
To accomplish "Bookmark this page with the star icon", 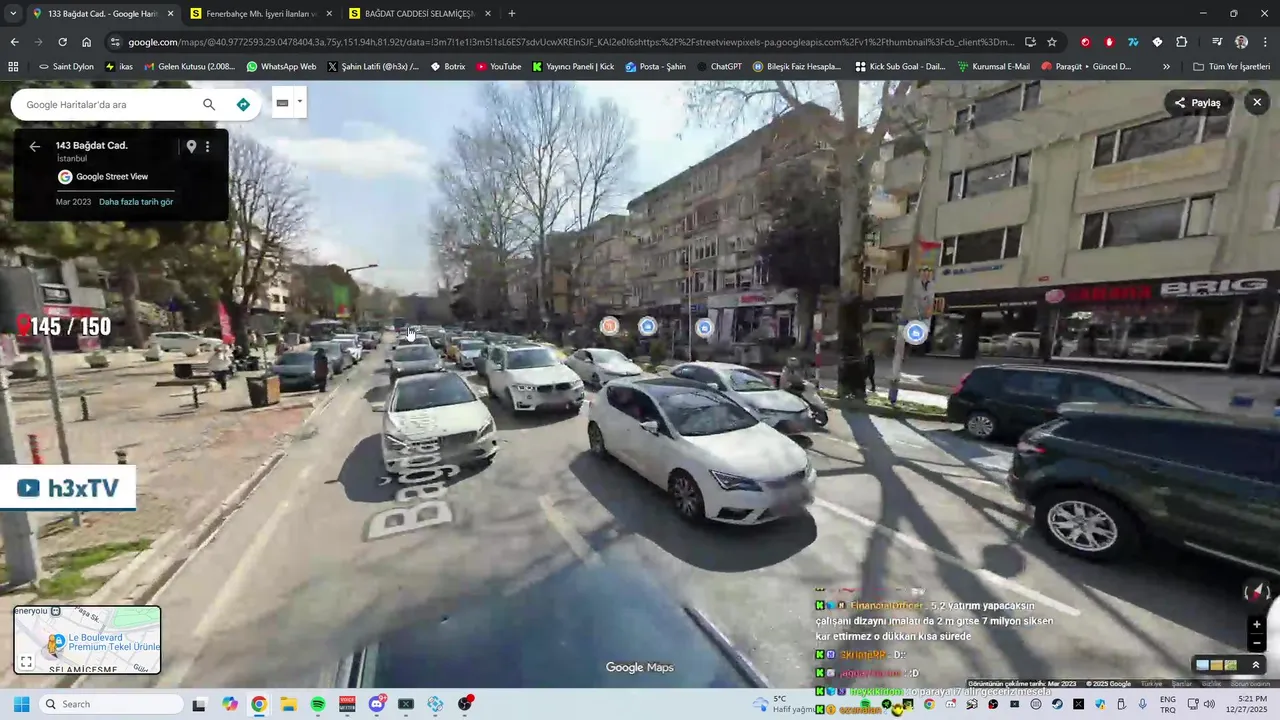I will 1052,42.
